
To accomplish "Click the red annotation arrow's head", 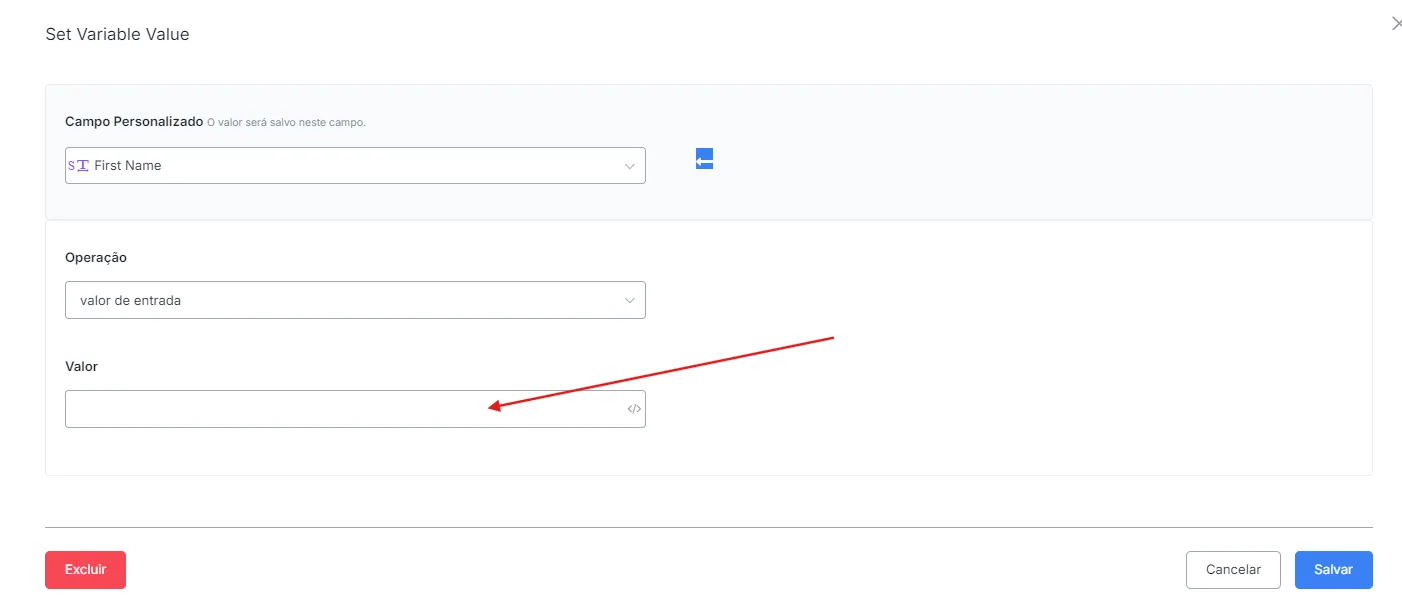I will coord(494,405).
